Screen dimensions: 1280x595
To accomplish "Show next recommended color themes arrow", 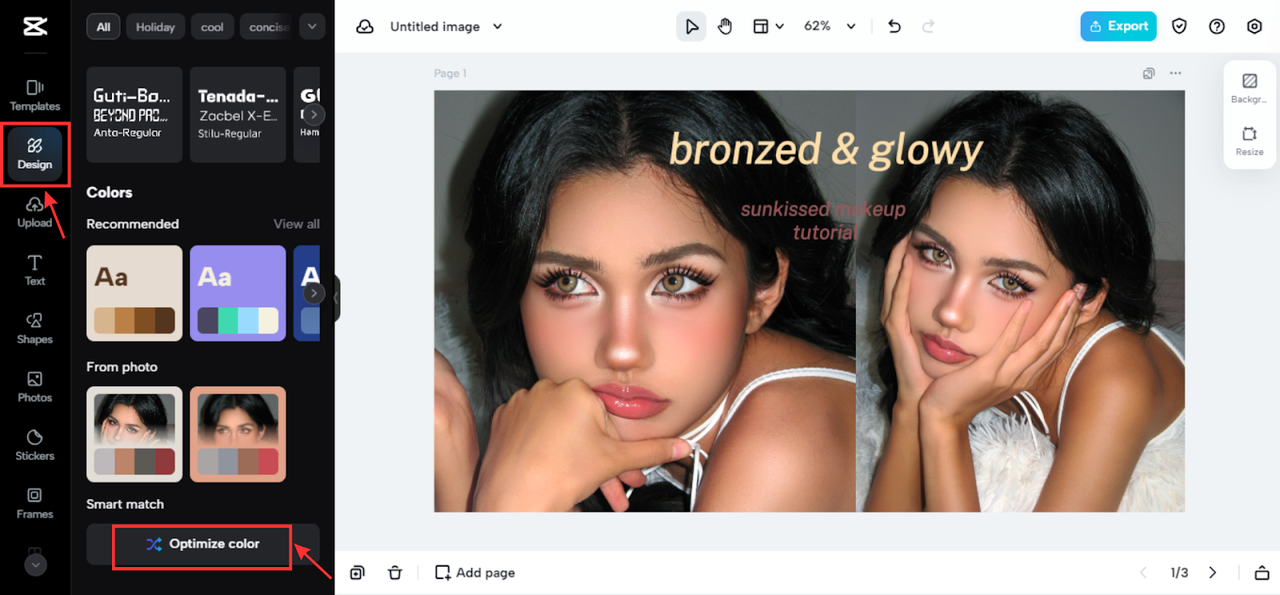I will pos(314,293).
